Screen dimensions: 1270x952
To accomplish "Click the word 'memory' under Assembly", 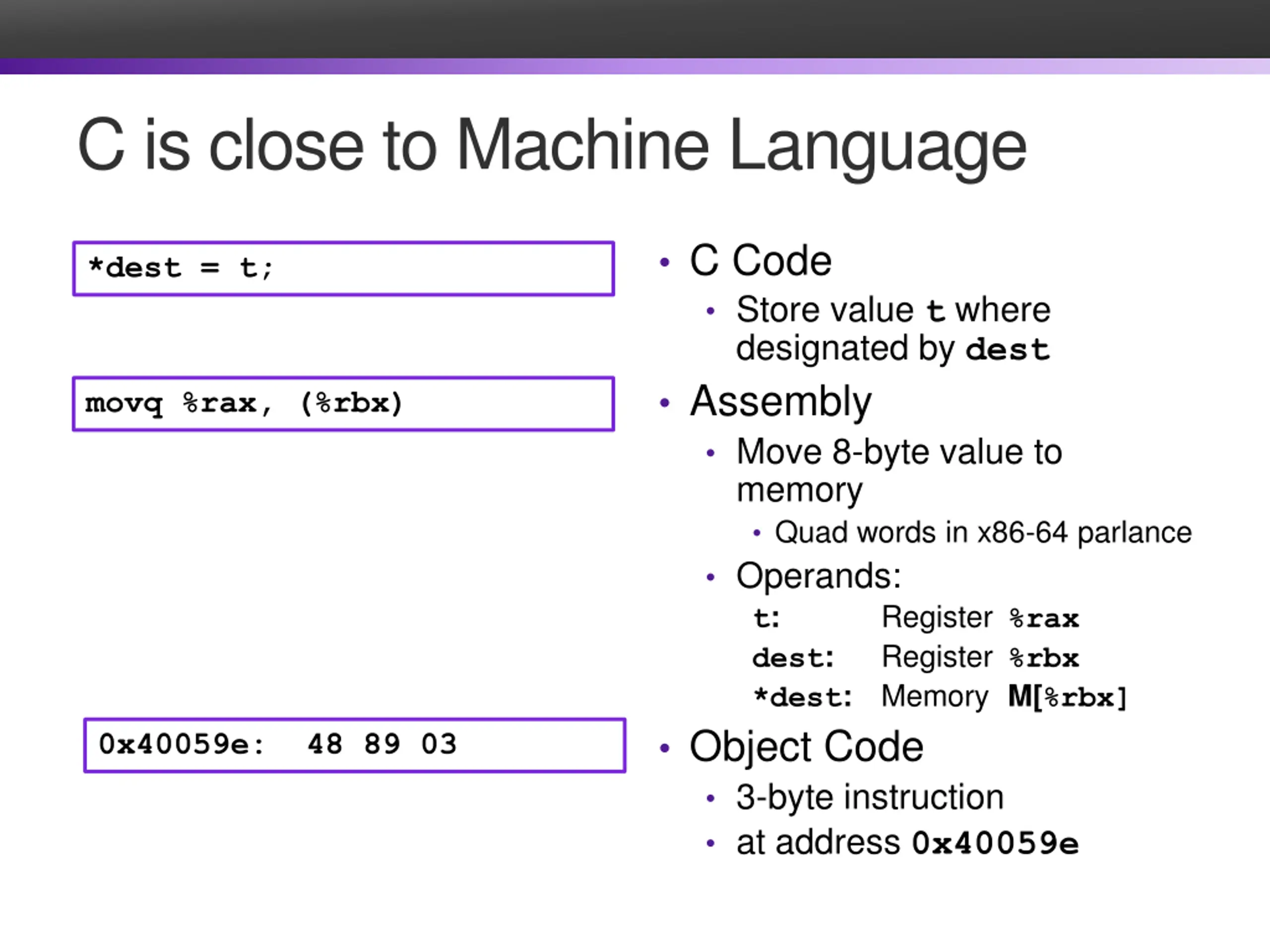I will coord(799,491).
